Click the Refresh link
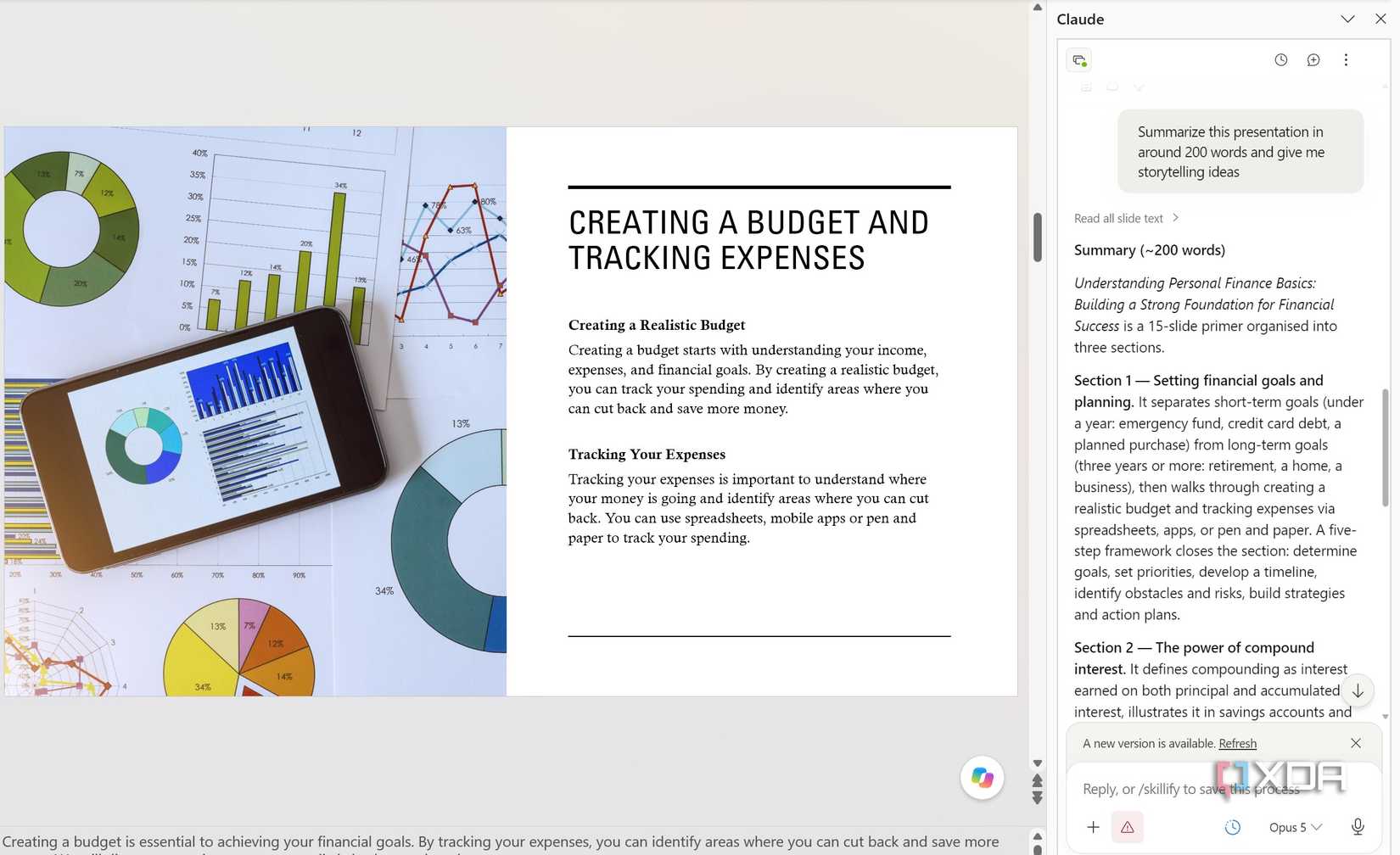This screenshot has height=855, width=1400. tap(1237, 743)
